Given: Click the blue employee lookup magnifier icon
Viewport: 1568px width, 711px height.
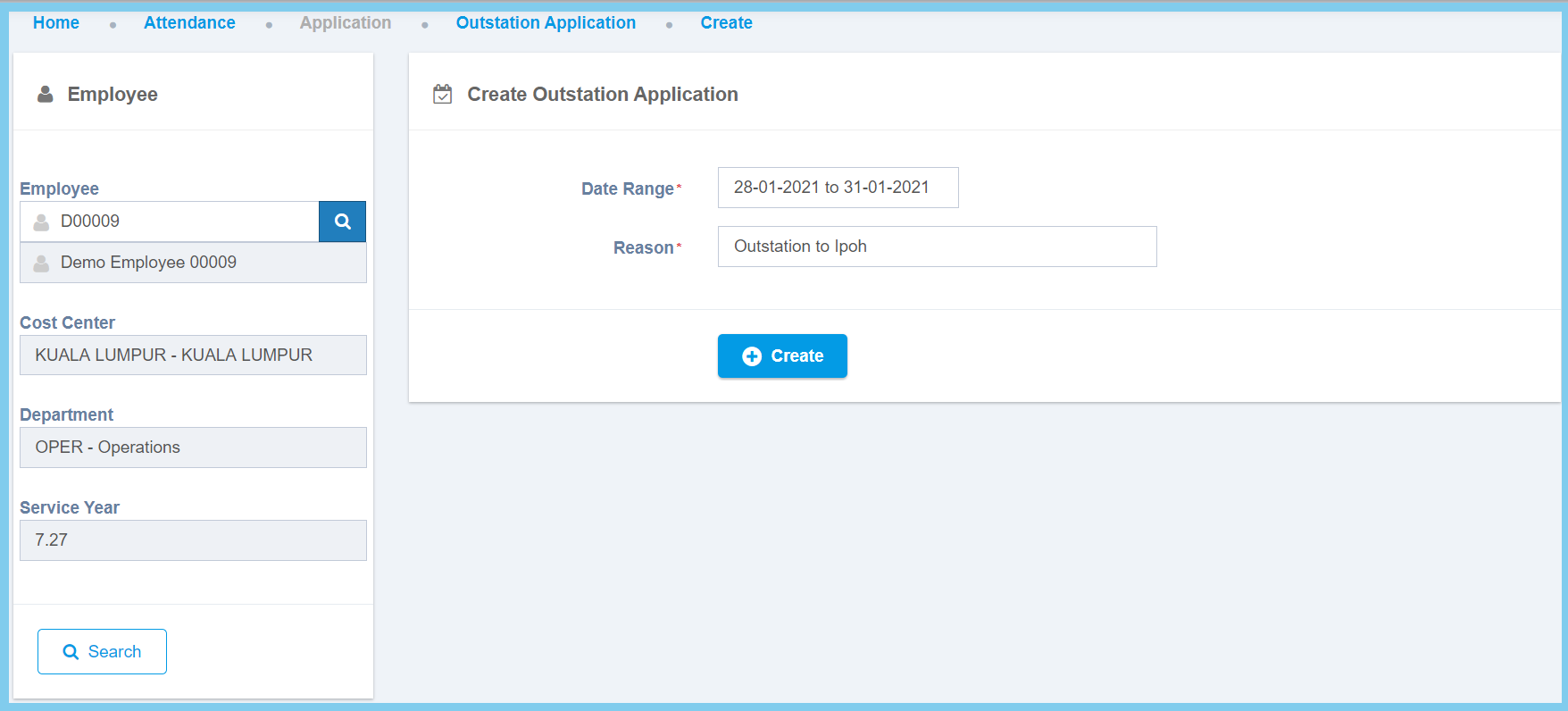Looking at the screenshot, I should [x=342, y=222].
